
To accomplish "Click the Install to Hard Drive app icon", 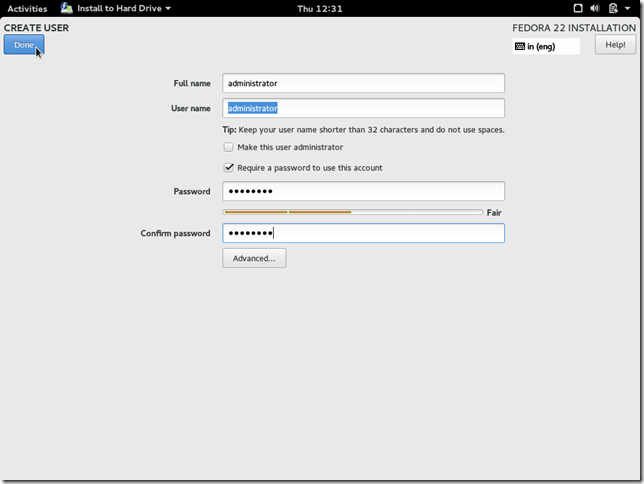I will [x=67, y=8].
